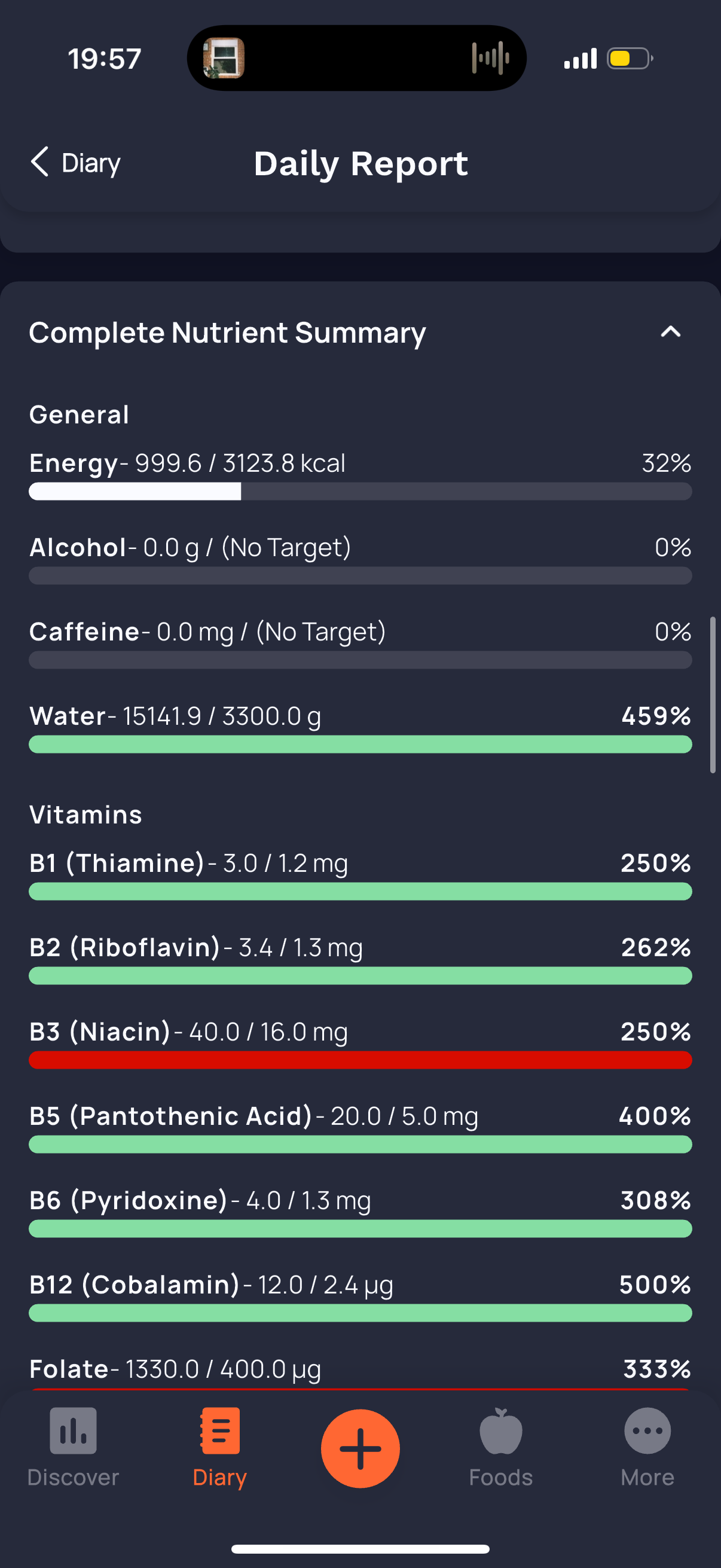The height and width of the screenshot is (1568, 721).
Task: Tap the Discover tab label
Action: (x=73, y=1477)
